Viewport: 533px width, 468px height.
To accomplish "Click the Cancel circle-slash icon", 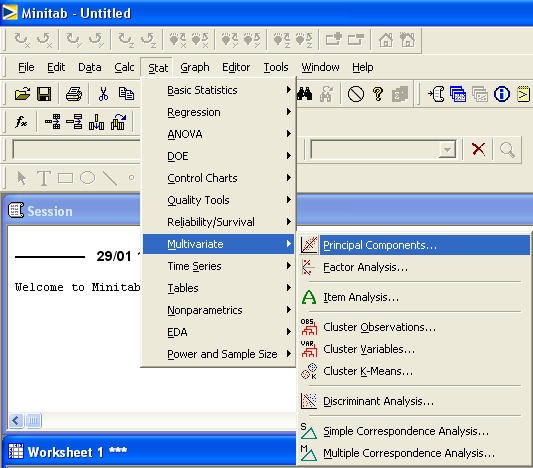I will (356, 94).
